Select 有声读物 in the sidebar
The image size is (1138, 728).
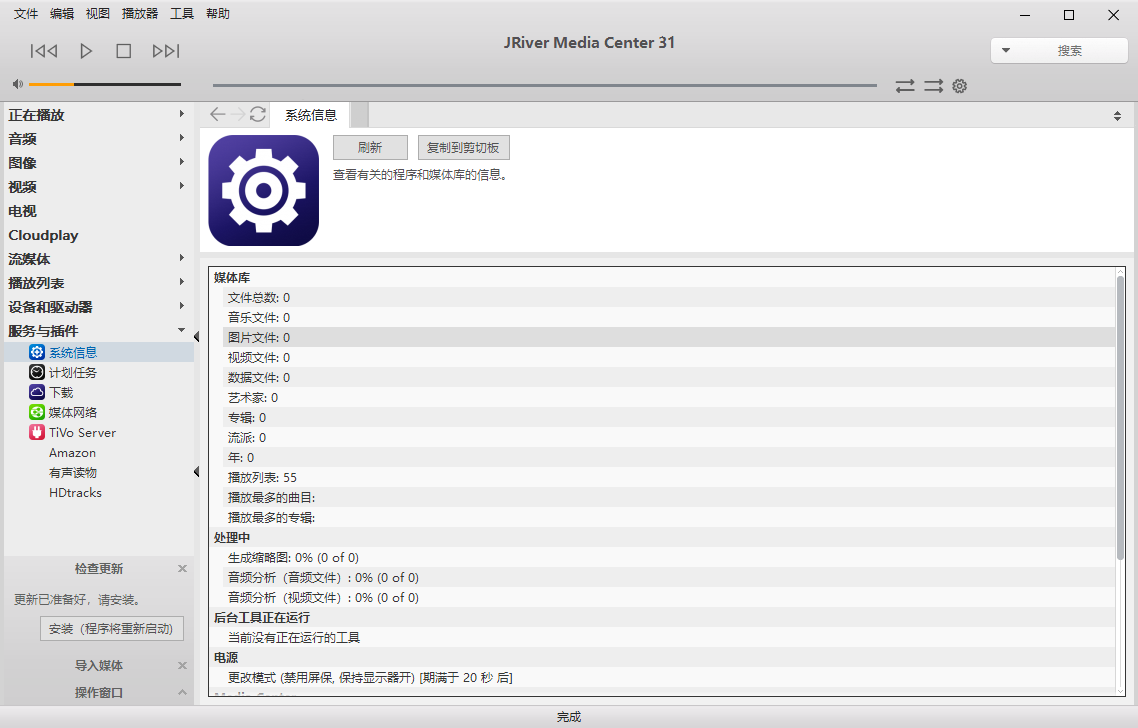pos(73,473)
